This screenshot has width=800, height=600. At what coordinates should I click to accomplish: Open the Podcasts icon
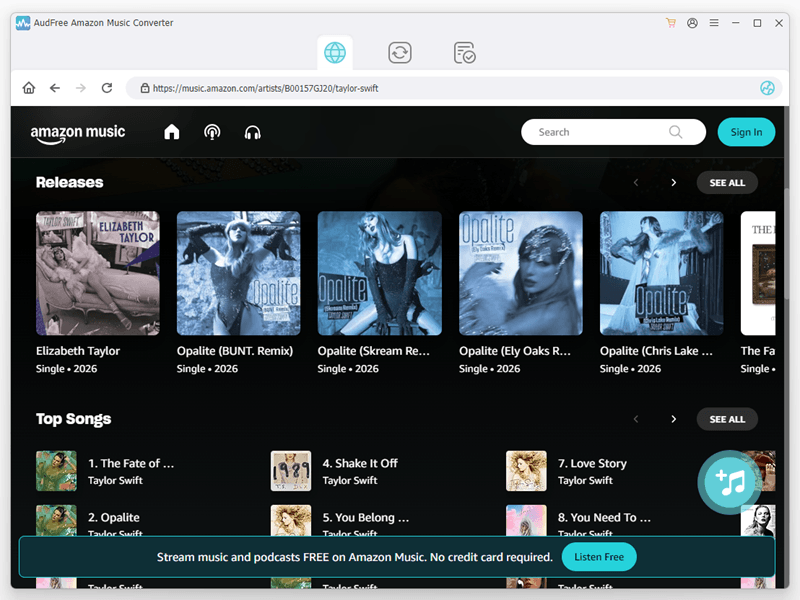point(212,132)
